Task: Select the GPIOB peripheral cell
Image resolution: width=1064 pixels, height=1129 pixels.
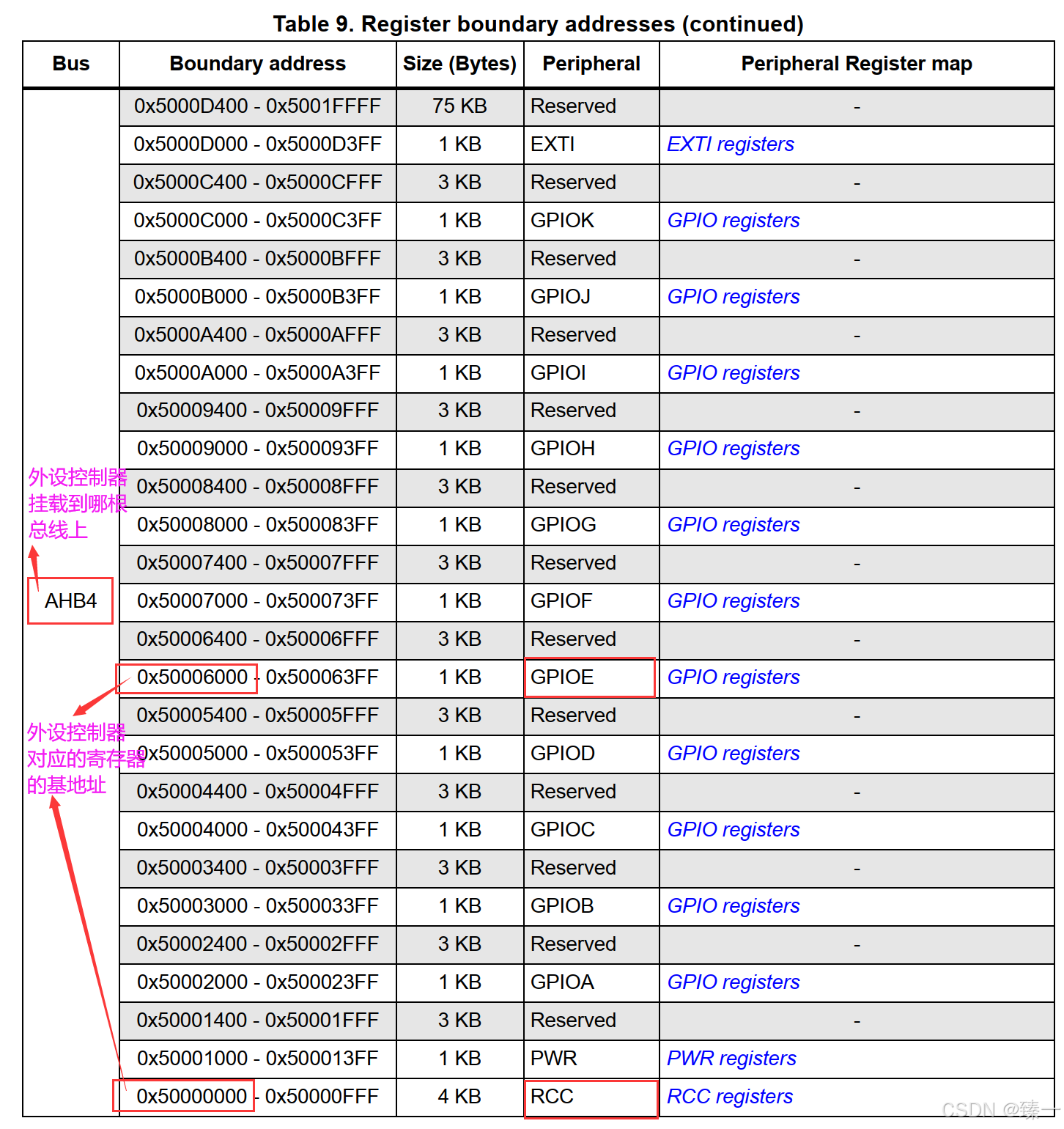Action: [591, 906]
